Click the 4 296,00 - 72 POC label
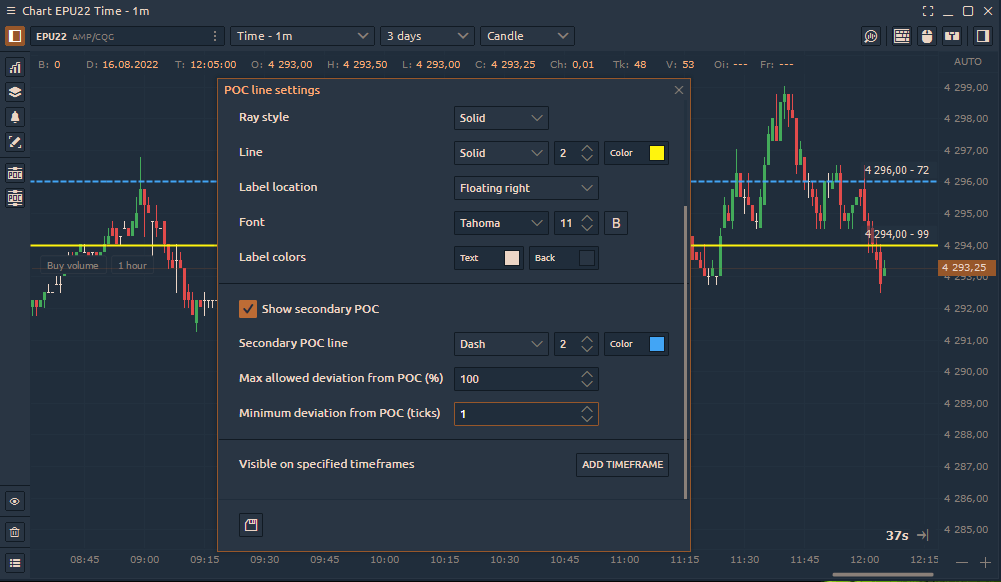Screen dimensions: 1001x582 [896, 170]
